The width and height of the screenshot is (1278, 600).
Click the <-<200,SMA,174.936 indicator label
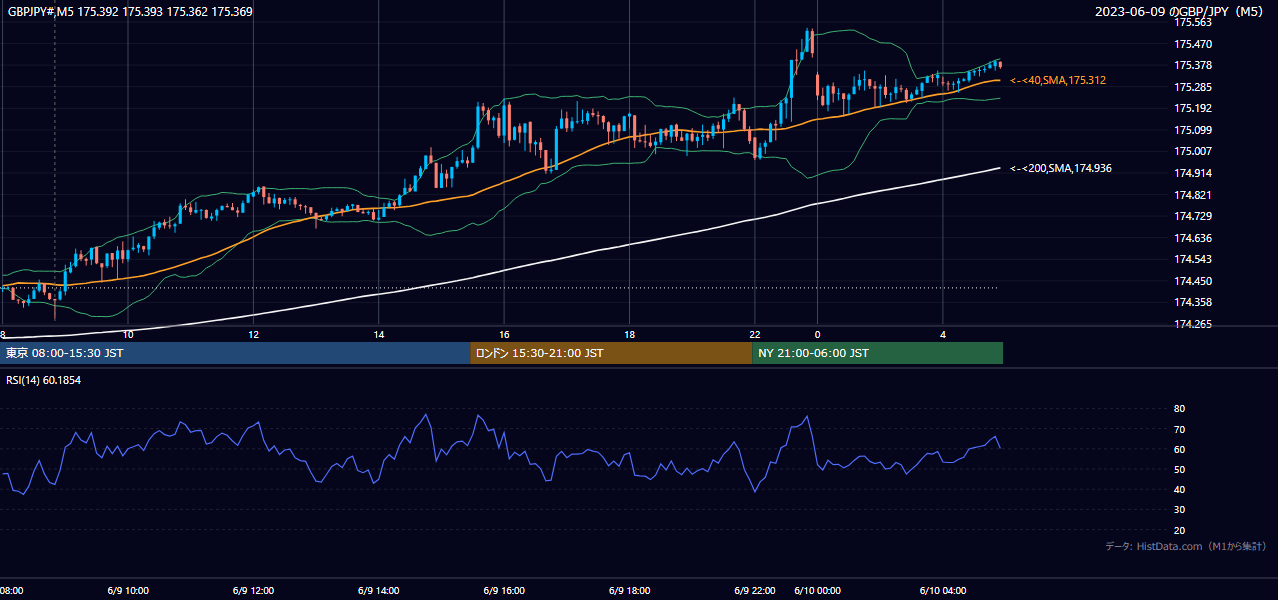[x=1061, y=168]
